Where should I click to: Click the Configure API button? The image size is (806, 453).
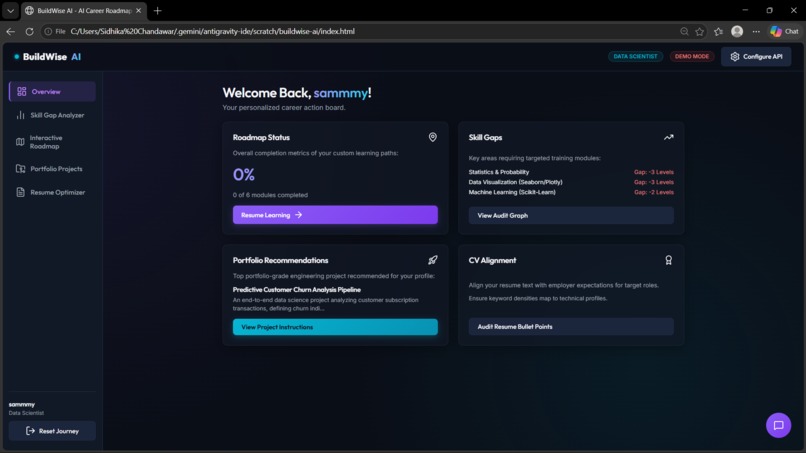point(756,57)
